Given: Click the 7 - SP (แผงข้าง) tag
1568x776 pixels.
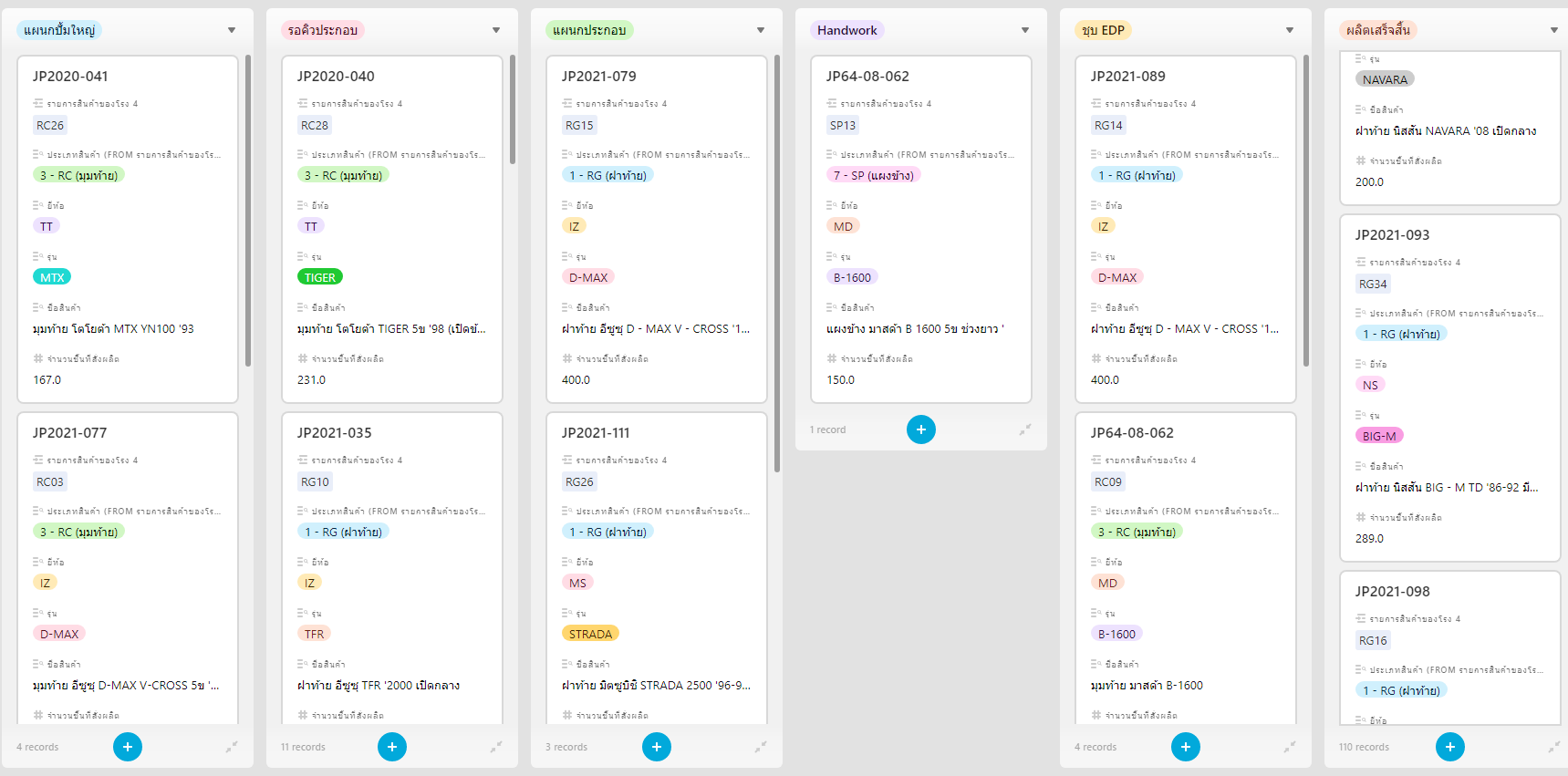Looking at the screenshot, I should (874, 175).
